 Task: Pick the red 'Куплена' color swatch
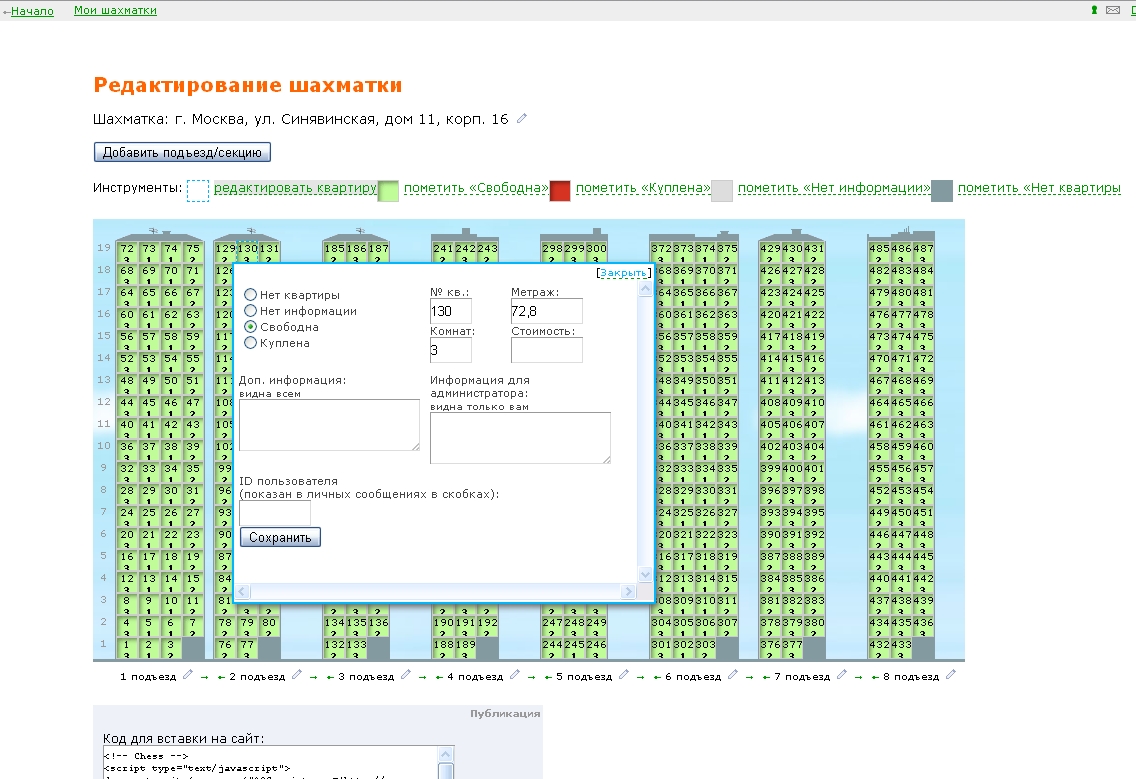560,190
